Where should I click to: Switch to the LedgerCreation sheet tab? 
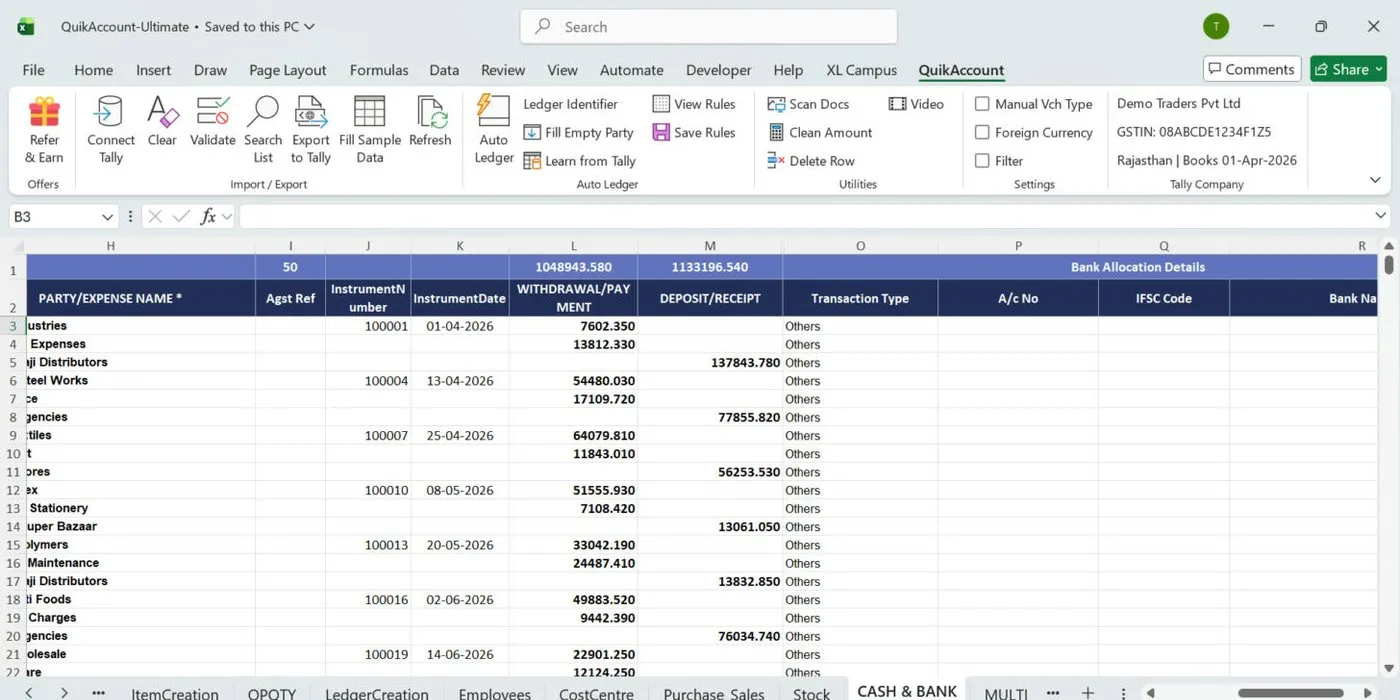tap(376, 693)
